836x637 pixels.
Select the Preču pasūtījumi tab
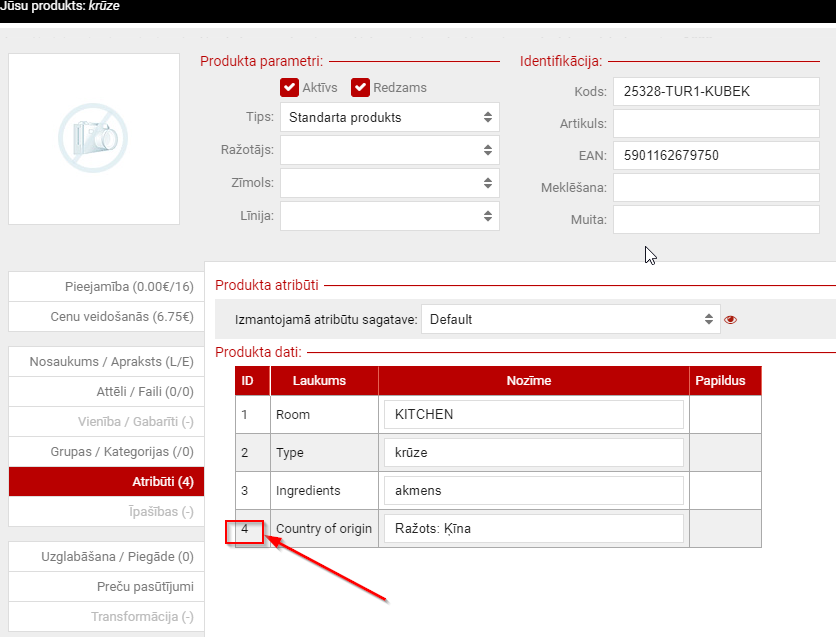pos(106,586)
